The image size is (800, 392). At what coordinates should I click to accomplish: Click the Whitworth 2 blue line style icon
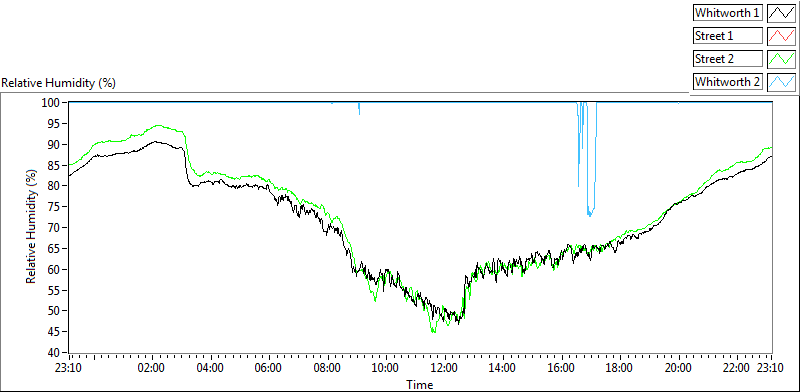pos(781,82)
